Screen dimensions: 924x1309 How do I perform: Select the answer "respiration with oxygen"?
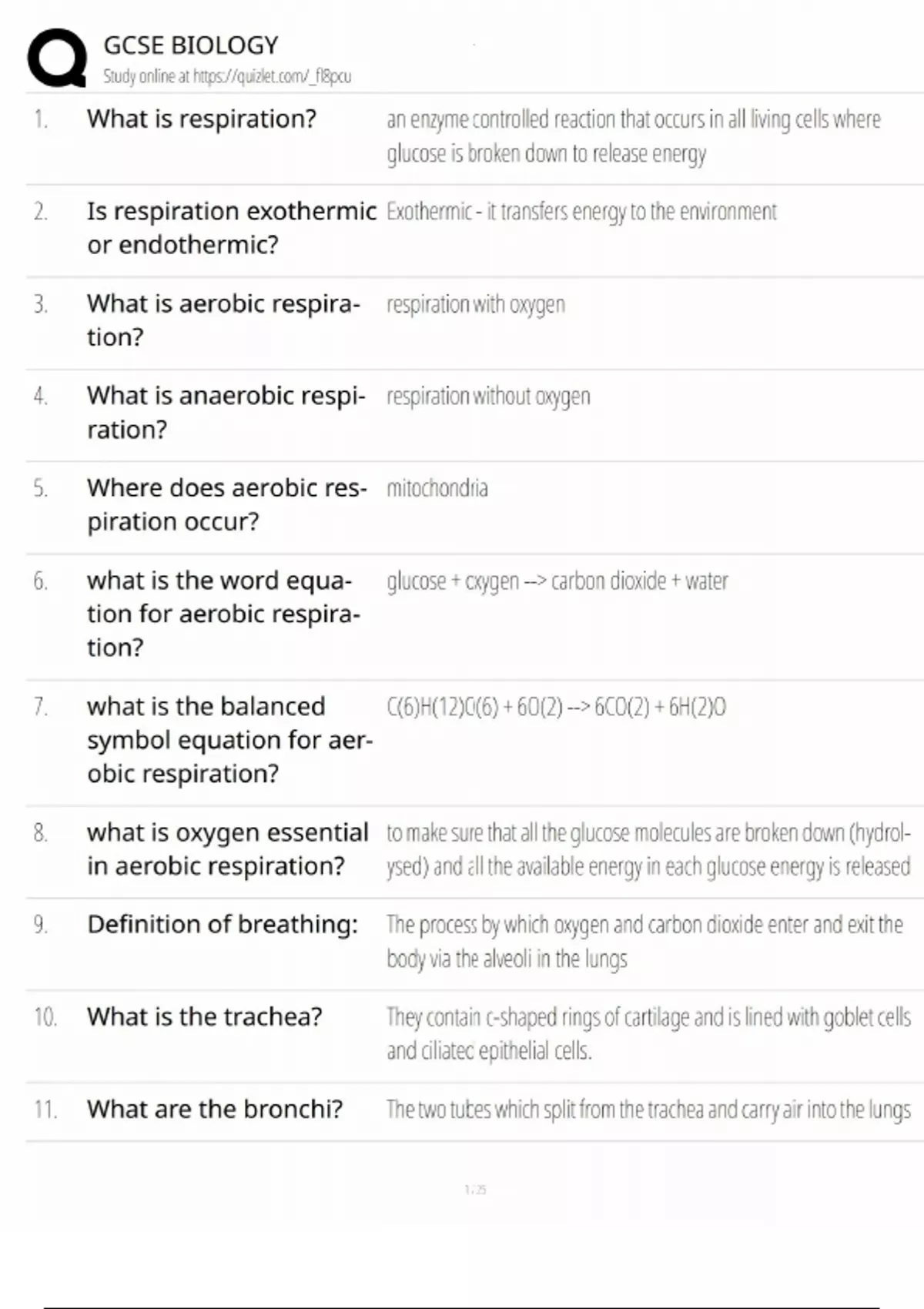(x=476, y=304)
